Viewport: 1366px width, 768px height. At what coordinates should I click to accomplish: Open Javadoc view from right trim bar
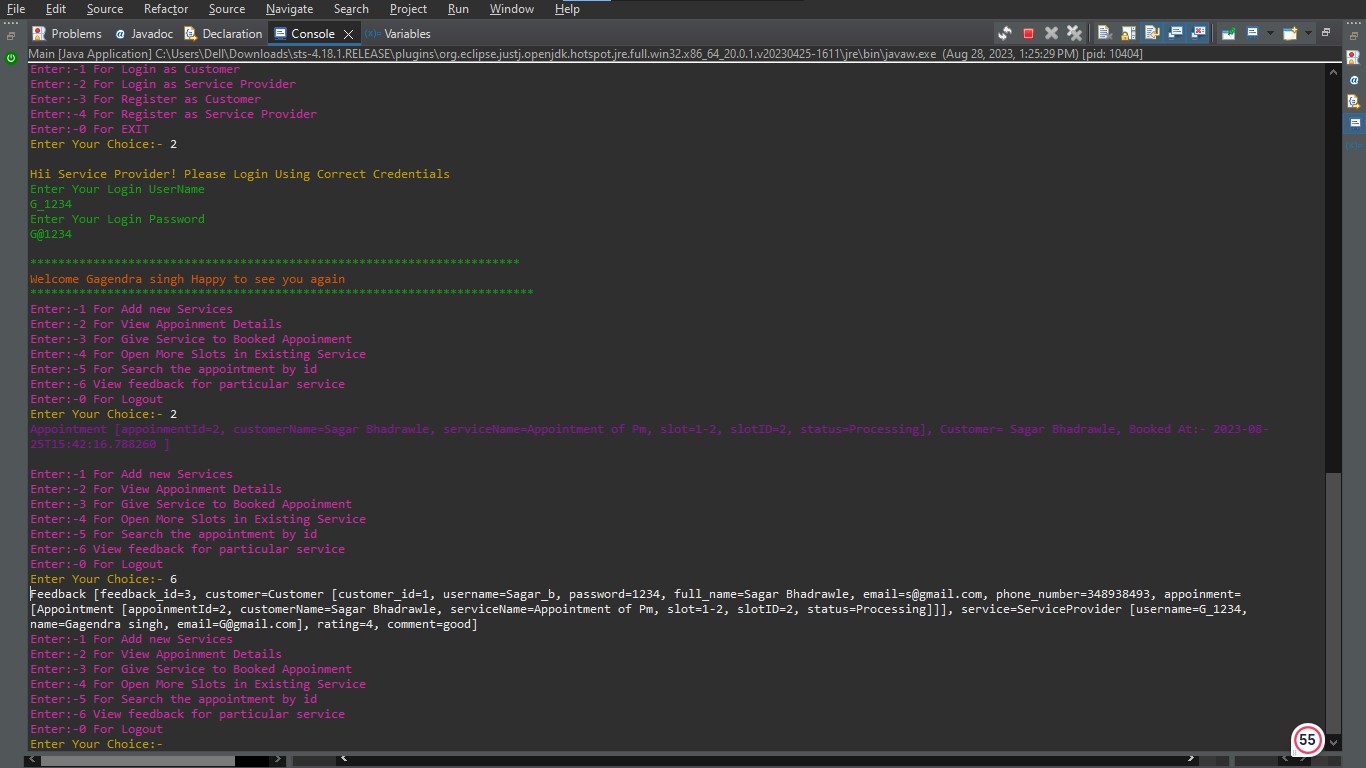pyautogui.click(x=1354, y=80)
